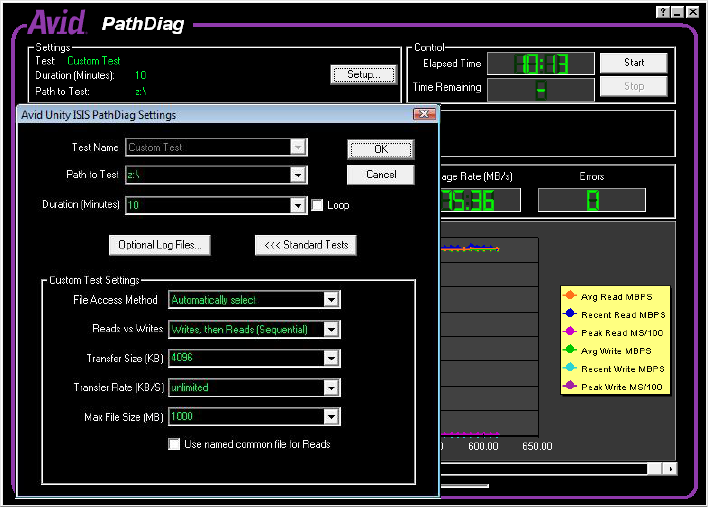Click the Peak Read MS/100 magenta marker
The width and height of the screenshot is (708, 507).
pyautogui.click(x=570, y=331)
